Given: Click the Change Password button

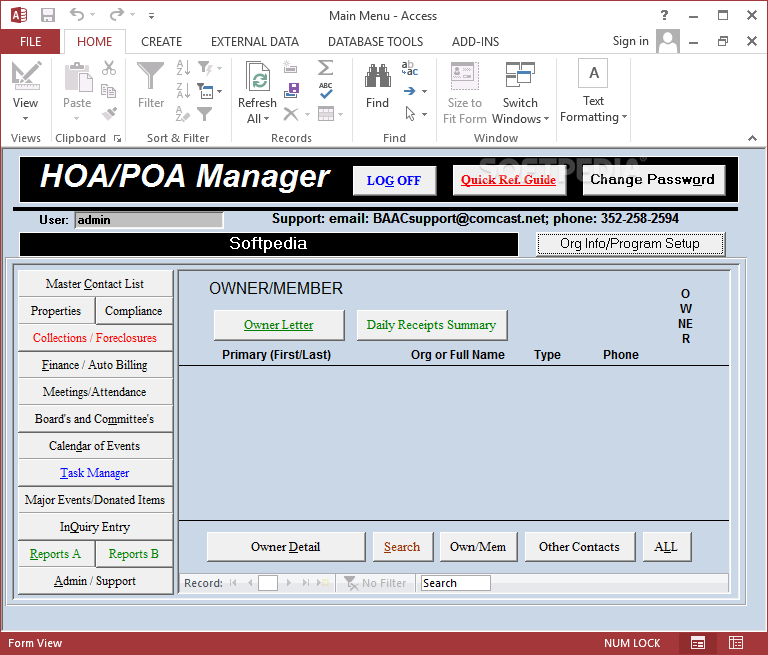Looking at the screenshot, I should tap(653, 180).
